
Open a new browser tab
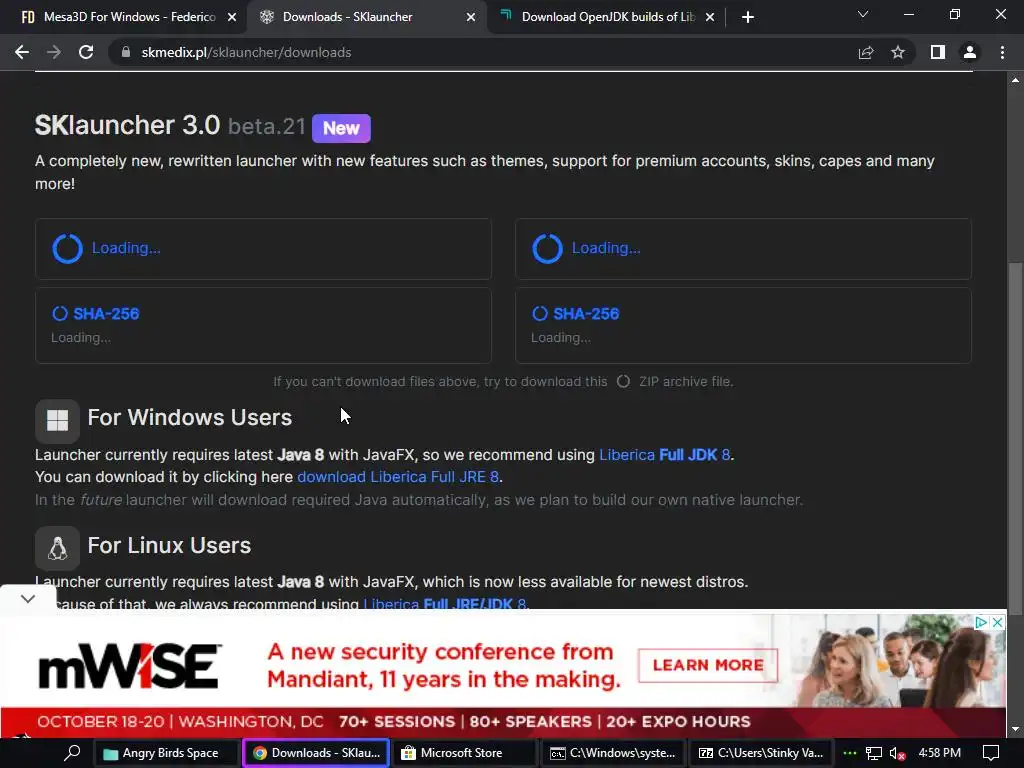748,17
